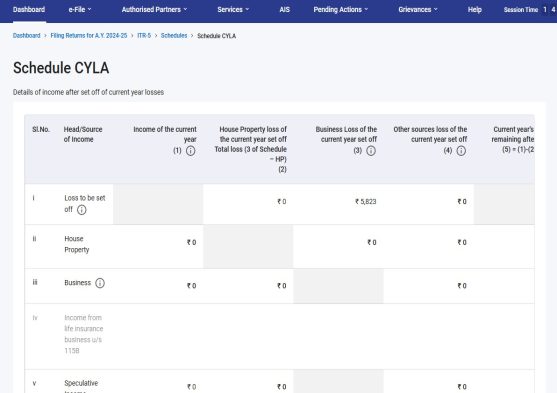Screen dimensions: 557x393
Task: Show info for Other sources loss column
Action: coord(461,151)
